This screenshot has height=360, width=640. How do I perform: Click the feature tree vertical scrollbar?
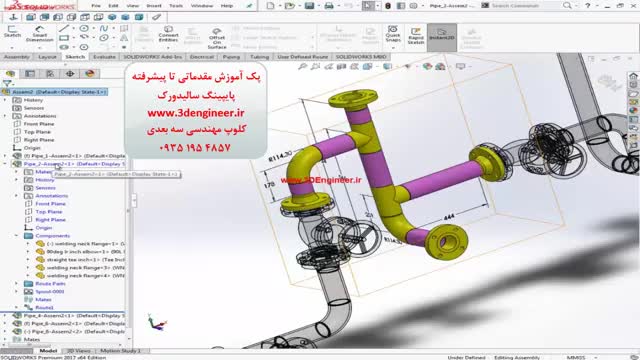[x=129, y=212]
